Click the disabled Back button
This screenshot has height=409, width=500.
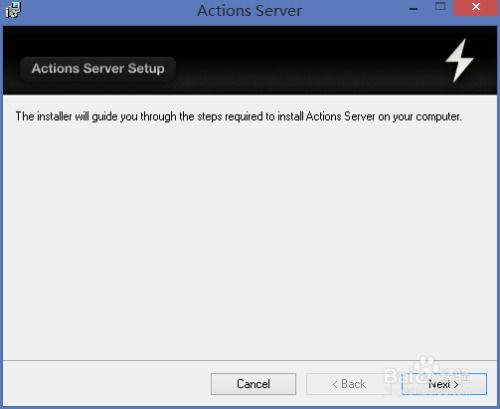(x=349, y=384)
